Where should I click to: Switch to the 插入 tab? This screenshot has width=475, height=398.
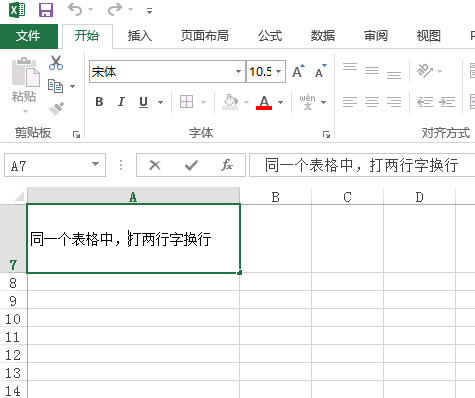(140, 36)
